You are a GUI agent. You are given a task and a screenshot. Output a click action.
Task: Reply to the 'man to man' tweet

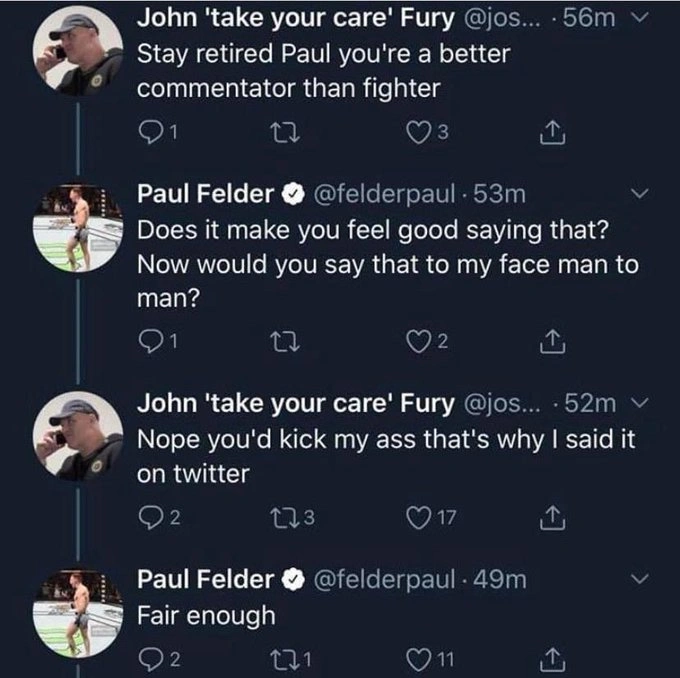pyautogui.click(x=149, y=343)
